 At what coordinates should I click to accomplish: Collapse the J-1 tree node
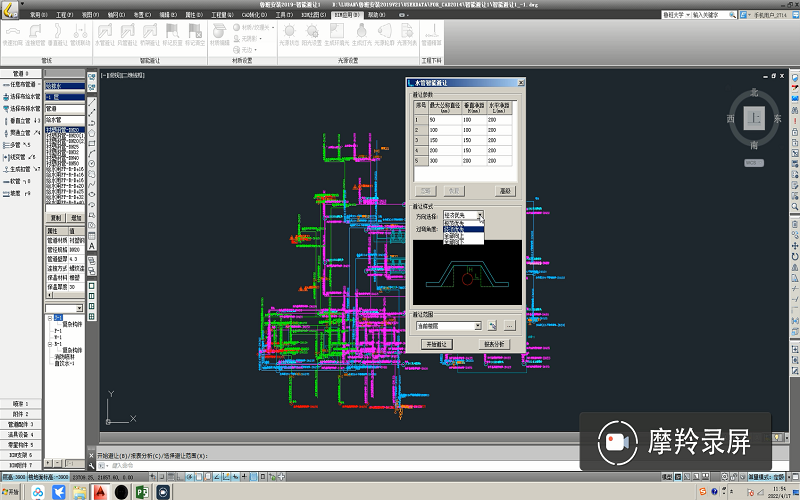pyautogui.click(x=50, y=318)
